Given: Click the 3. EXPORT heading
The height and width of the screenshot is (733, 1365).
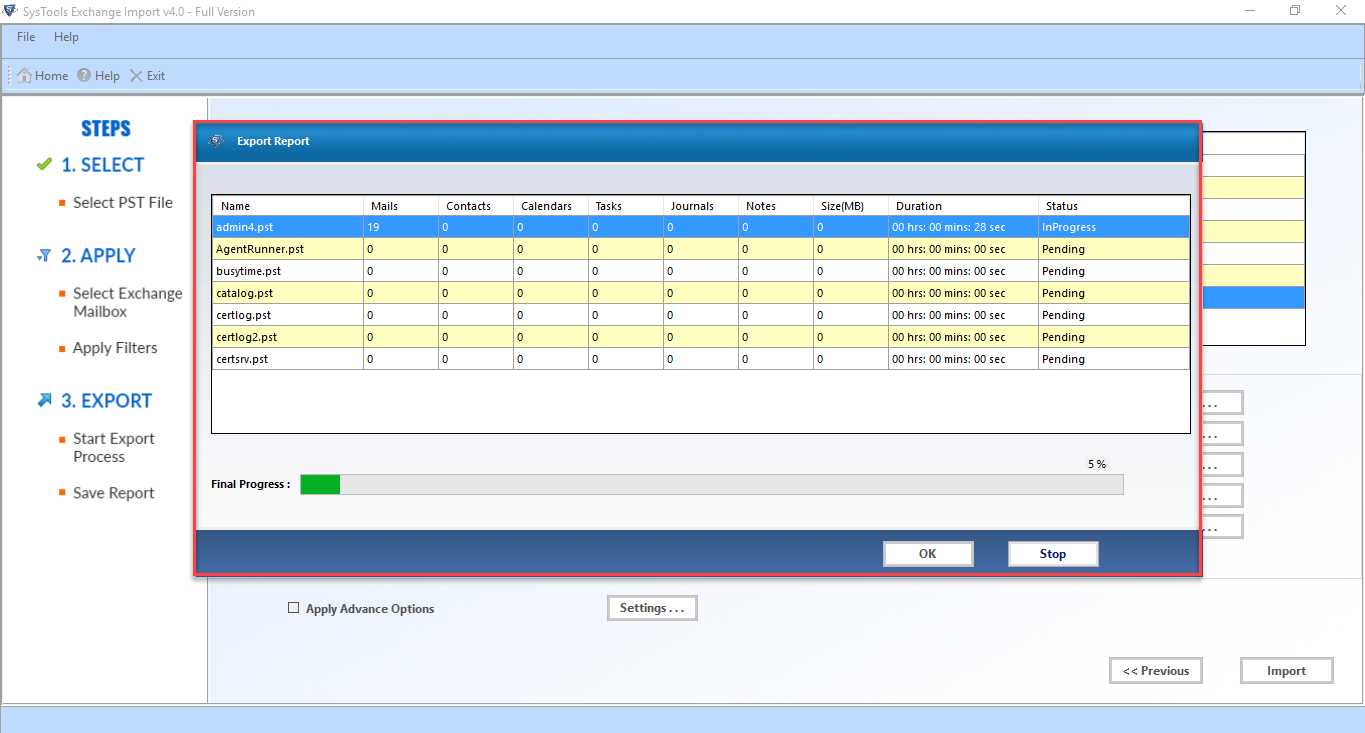Looking at the screenshot, I should click(107, 401).
